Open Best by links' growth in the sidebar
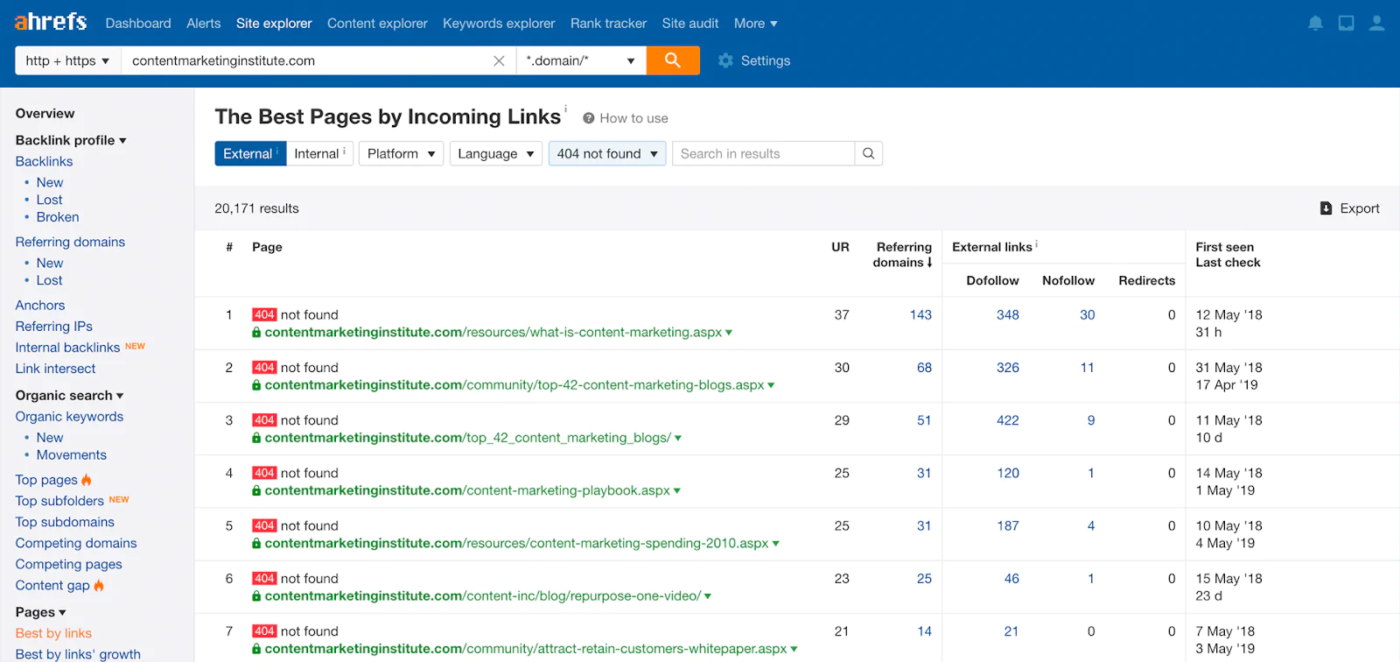This screenshot has width=1400, height=662. point(78,654)
